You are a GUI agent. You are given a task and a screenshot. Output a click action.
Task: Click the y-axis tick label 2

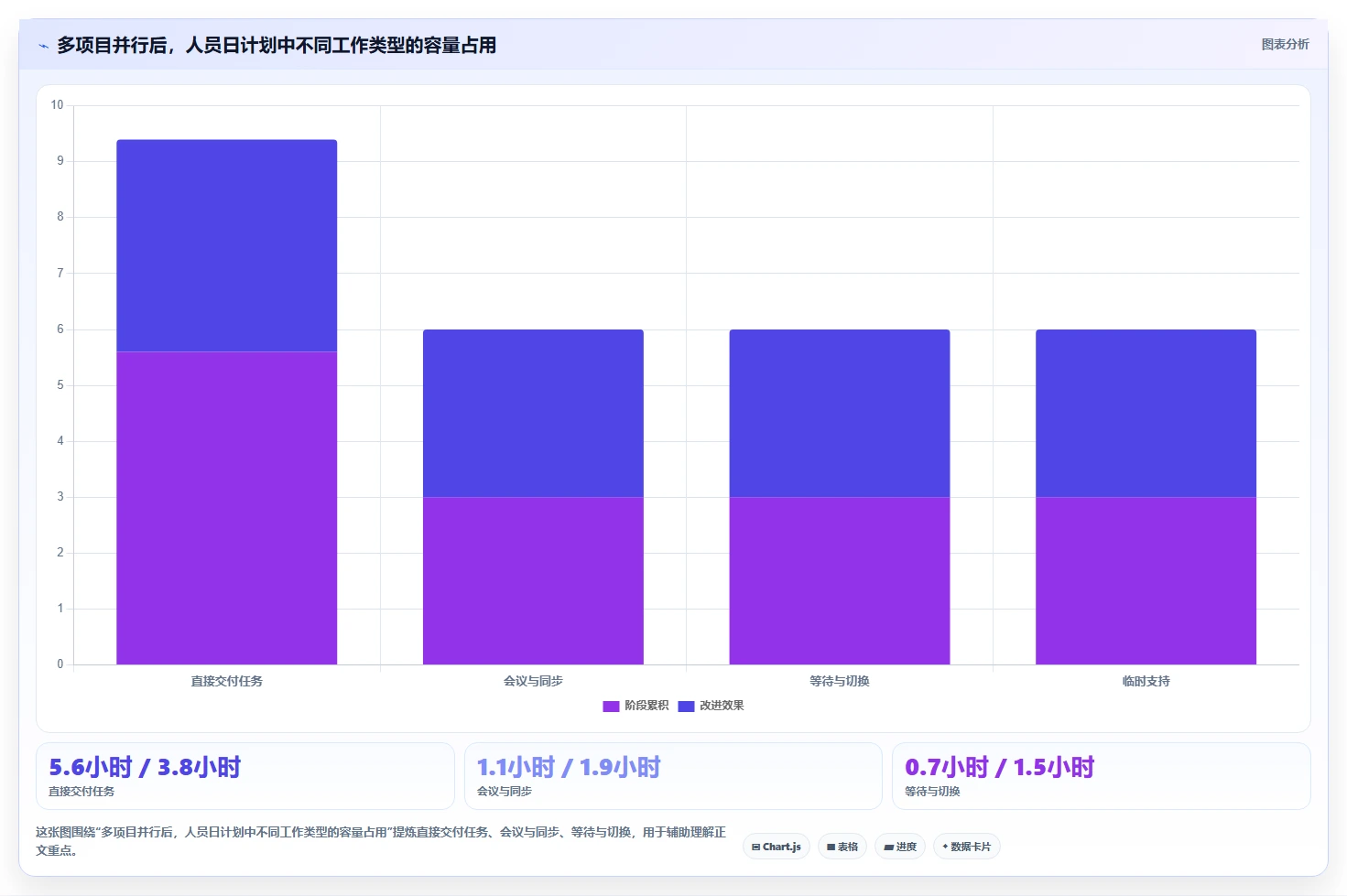coord(60,553)
